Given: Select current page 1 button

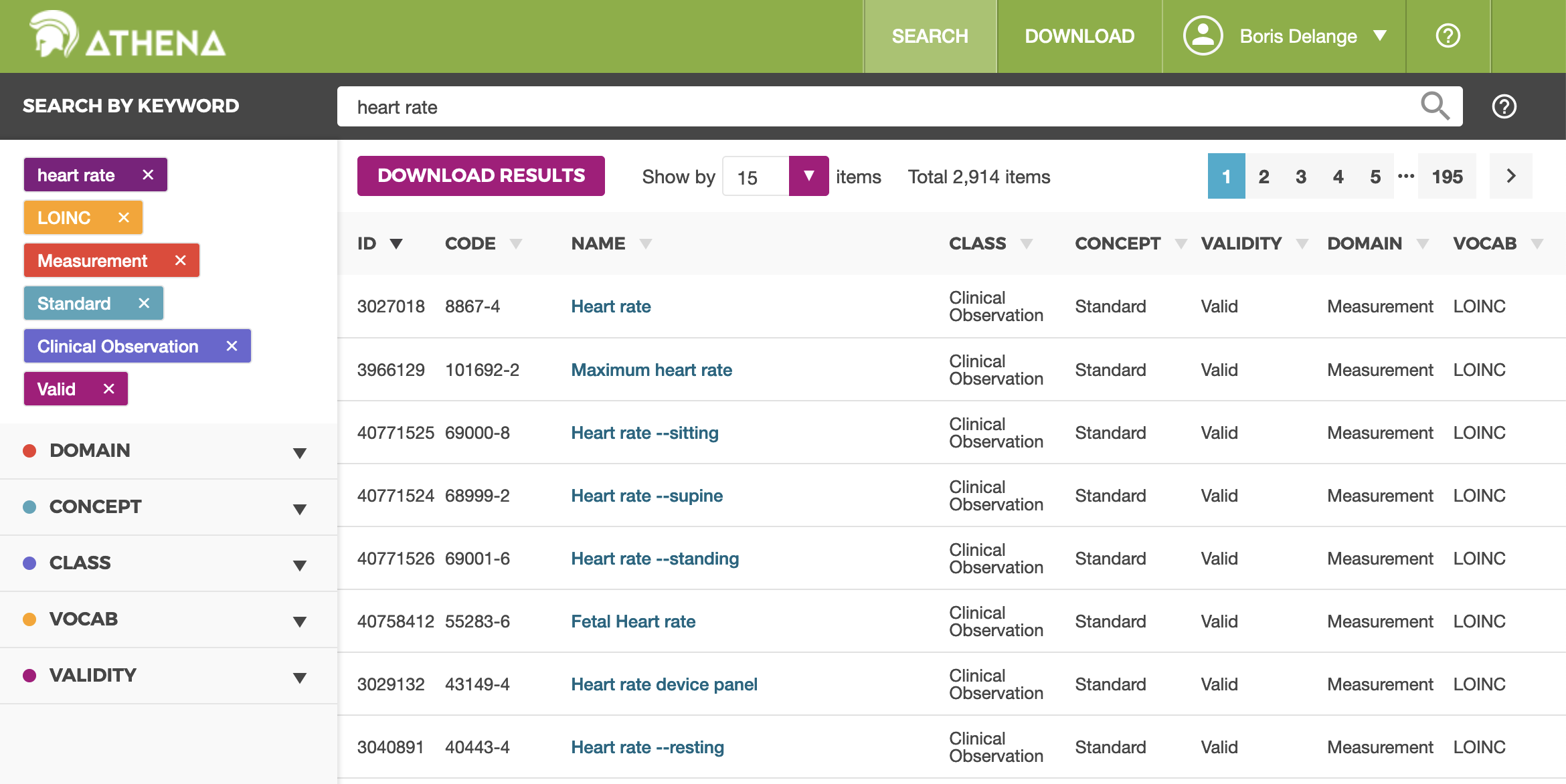Looking at the screenshot, I should 1226,176.
